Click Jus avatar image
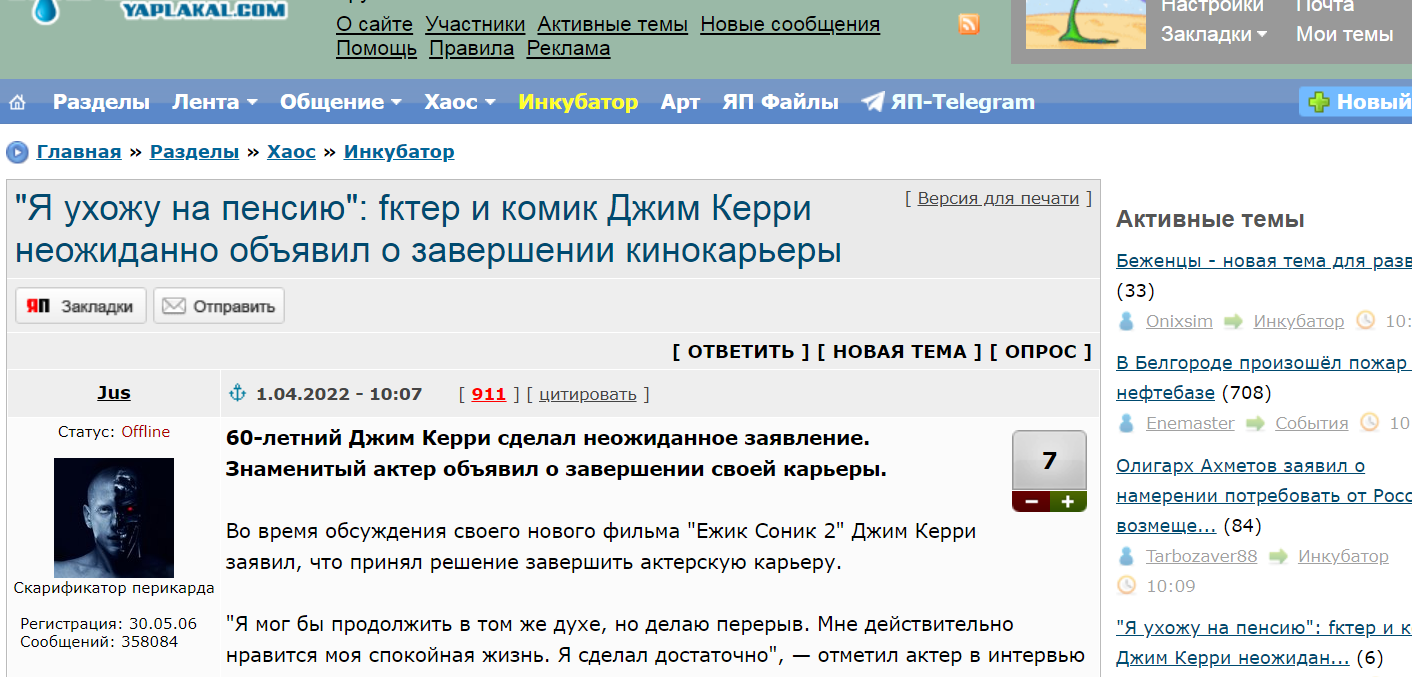This screenshot has width=1412, height=677. tap(114, 517)
